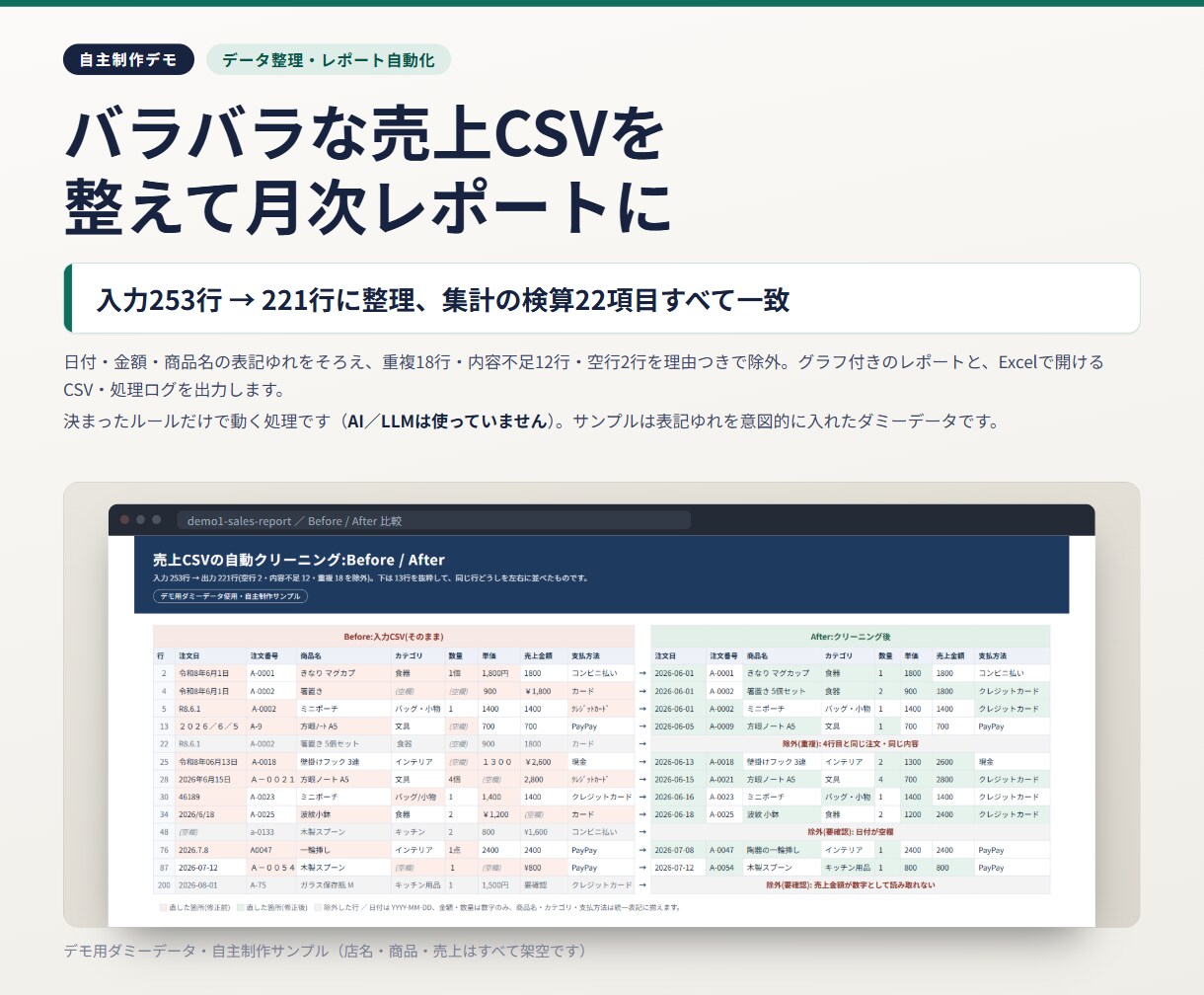Click the 2026-06-05 cleaned date cell
The height and width of the screenshot is (995, 1204).
click(x=678, y=727)
